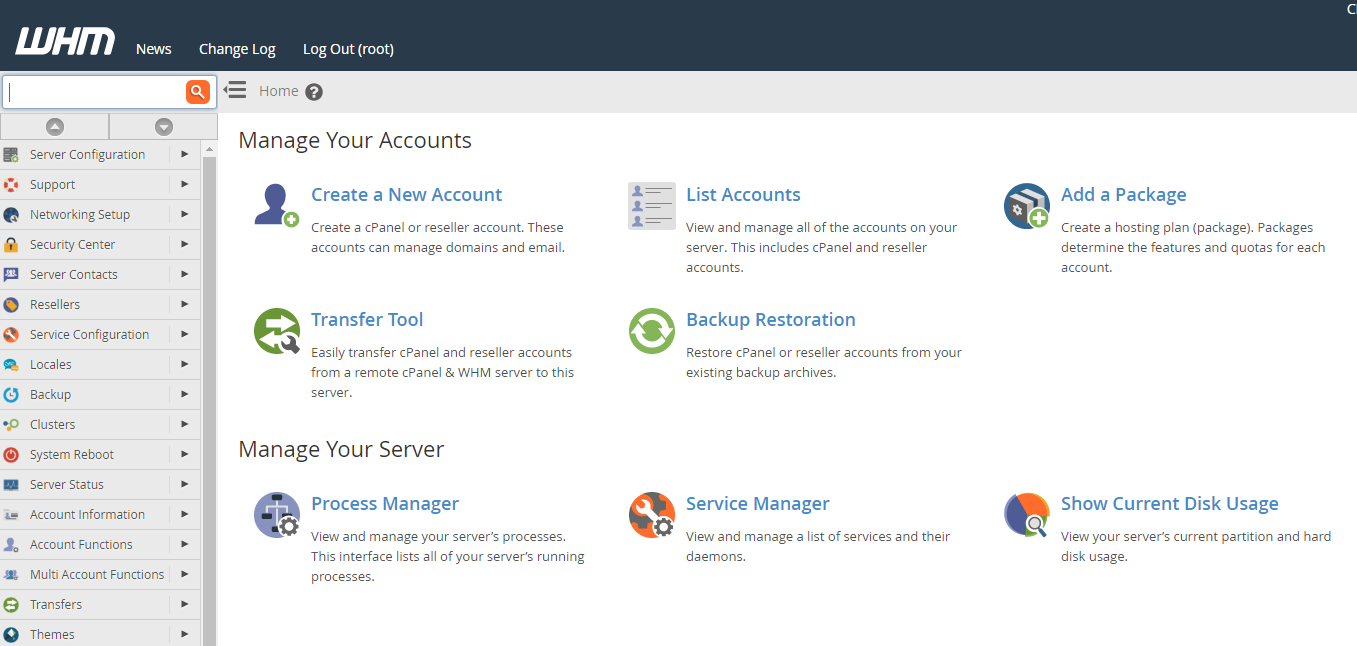Click the Resellers sidebar icon

pyautogui.click(x=11, y=305)
